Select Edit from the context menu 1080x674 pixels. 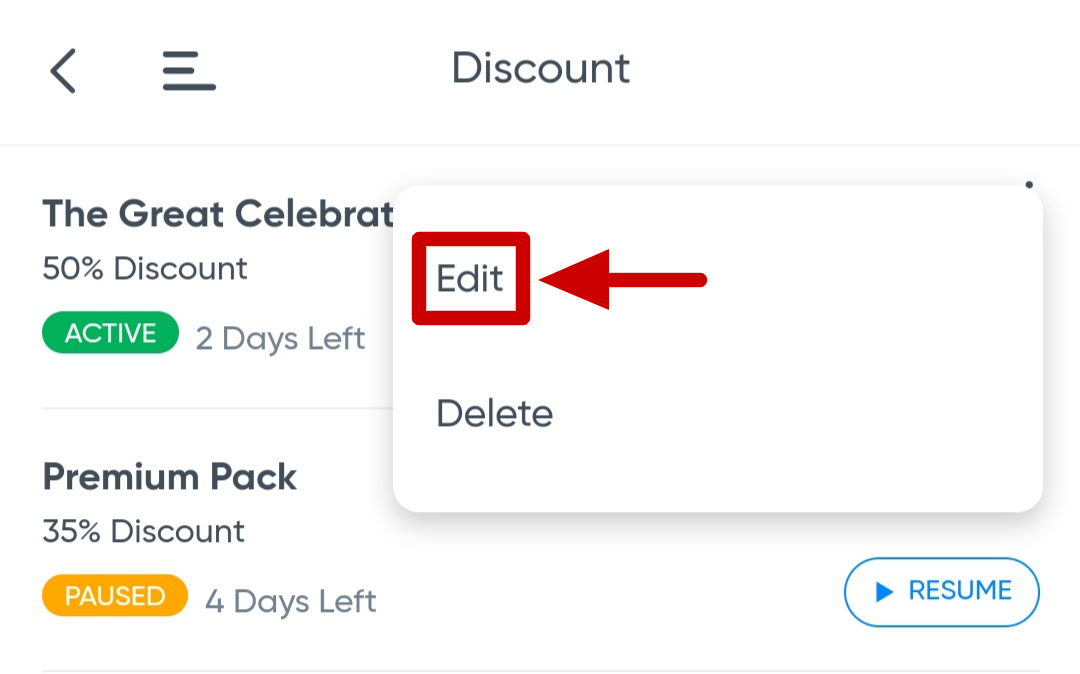(x=469, y=279)
